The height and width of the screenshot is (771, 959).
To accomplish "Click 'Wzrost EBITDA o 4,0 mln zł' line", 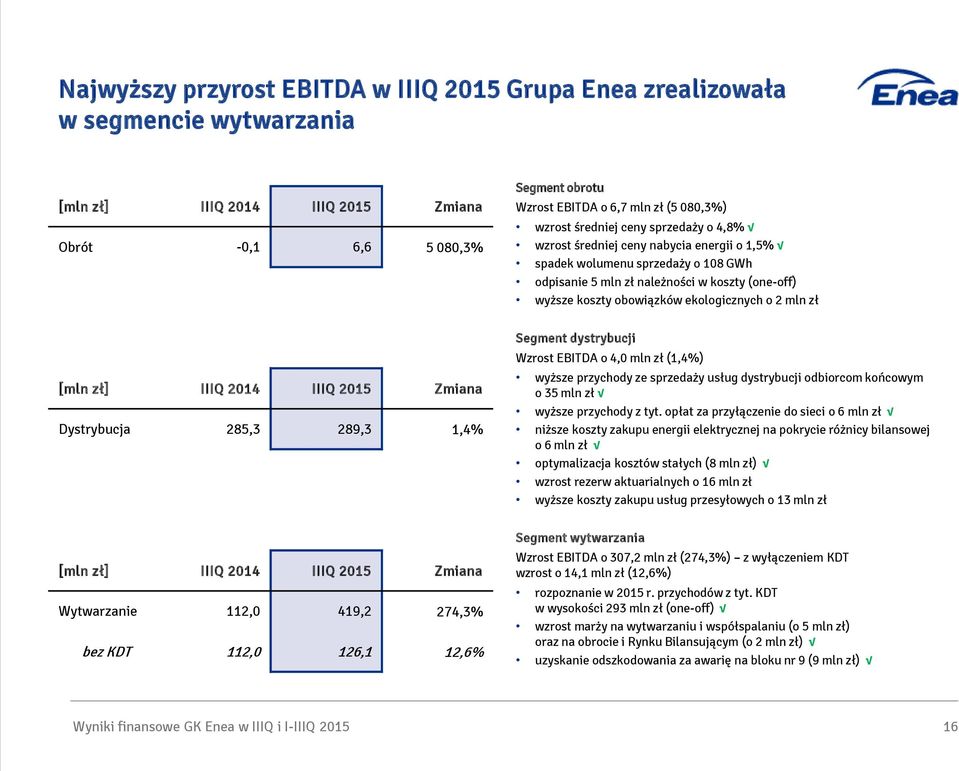I will [609, 358].
